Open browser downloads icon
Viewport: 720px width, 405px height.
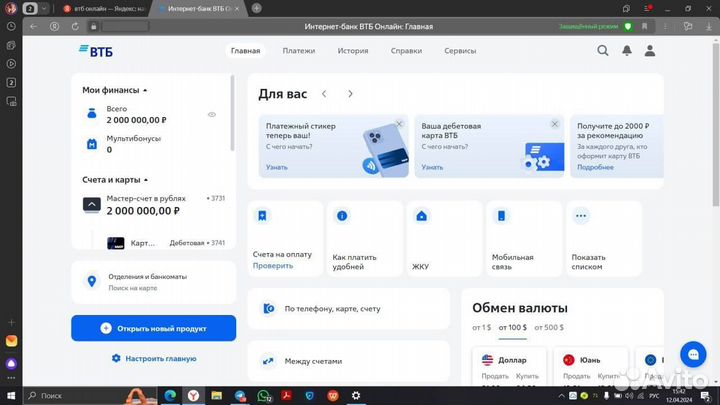(x=709, y=27)
